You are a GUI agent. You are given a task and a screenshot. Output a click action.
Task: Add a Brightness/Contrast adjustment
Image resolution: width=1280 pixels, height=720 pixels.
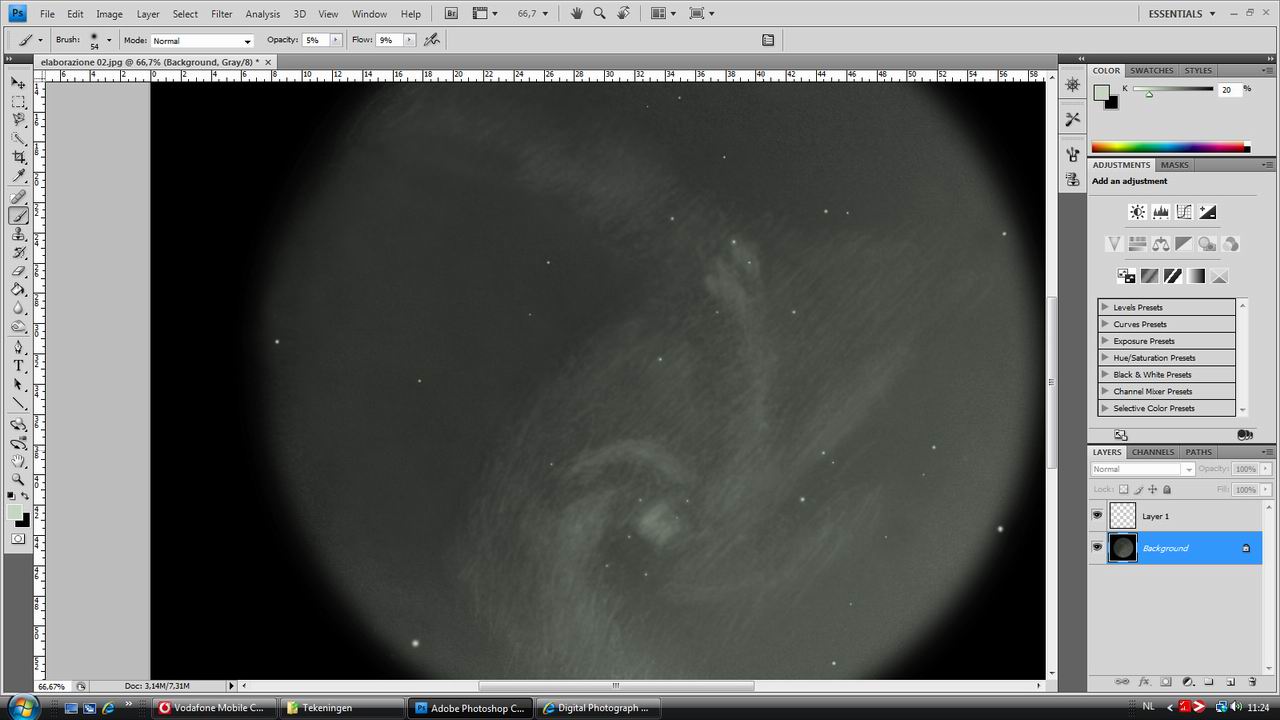(1137, 212)
